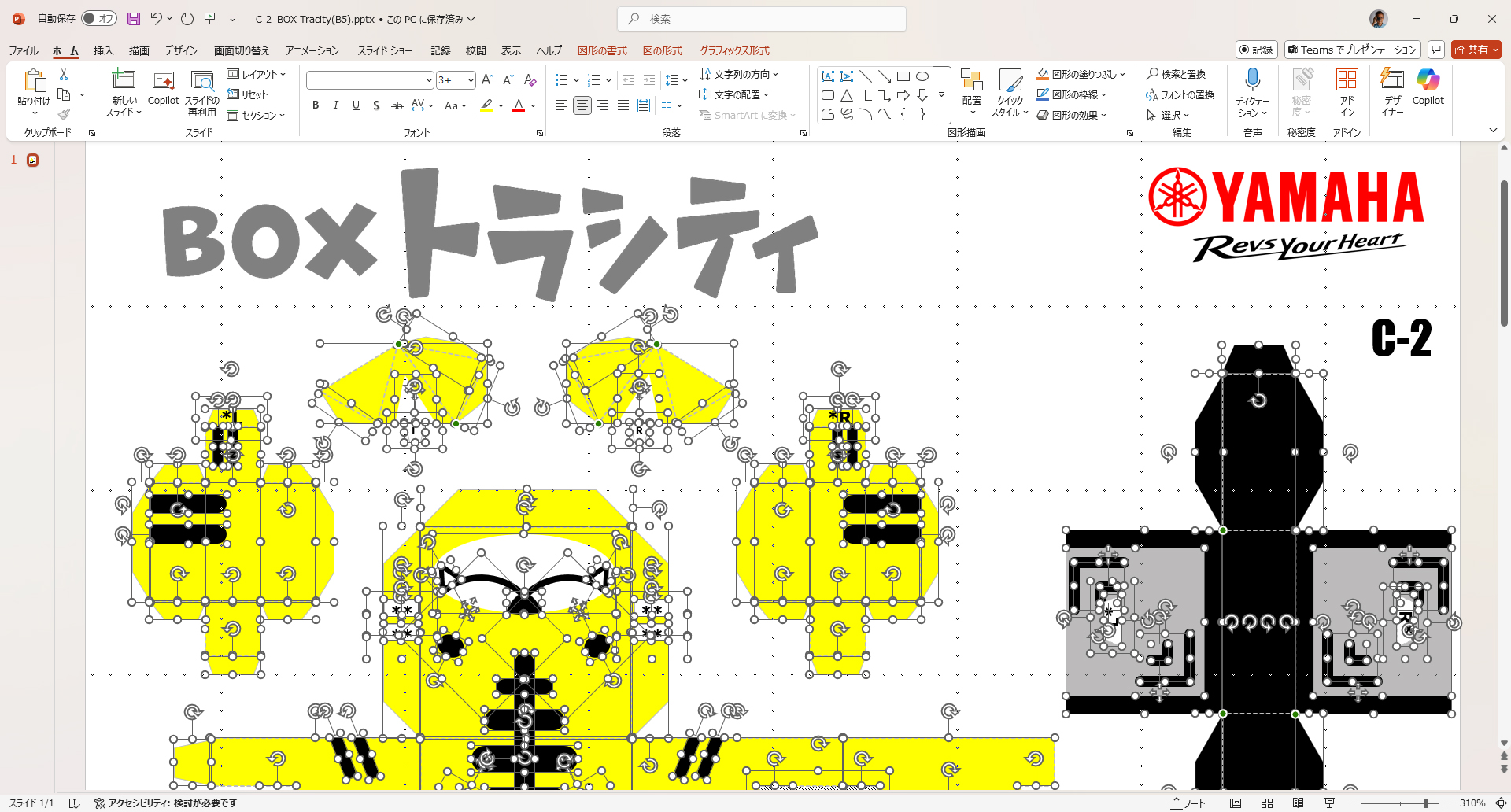Open the ファイル tab
Image resolution: width=1511 pixels, height=812 pixels.
pos(24,50)
